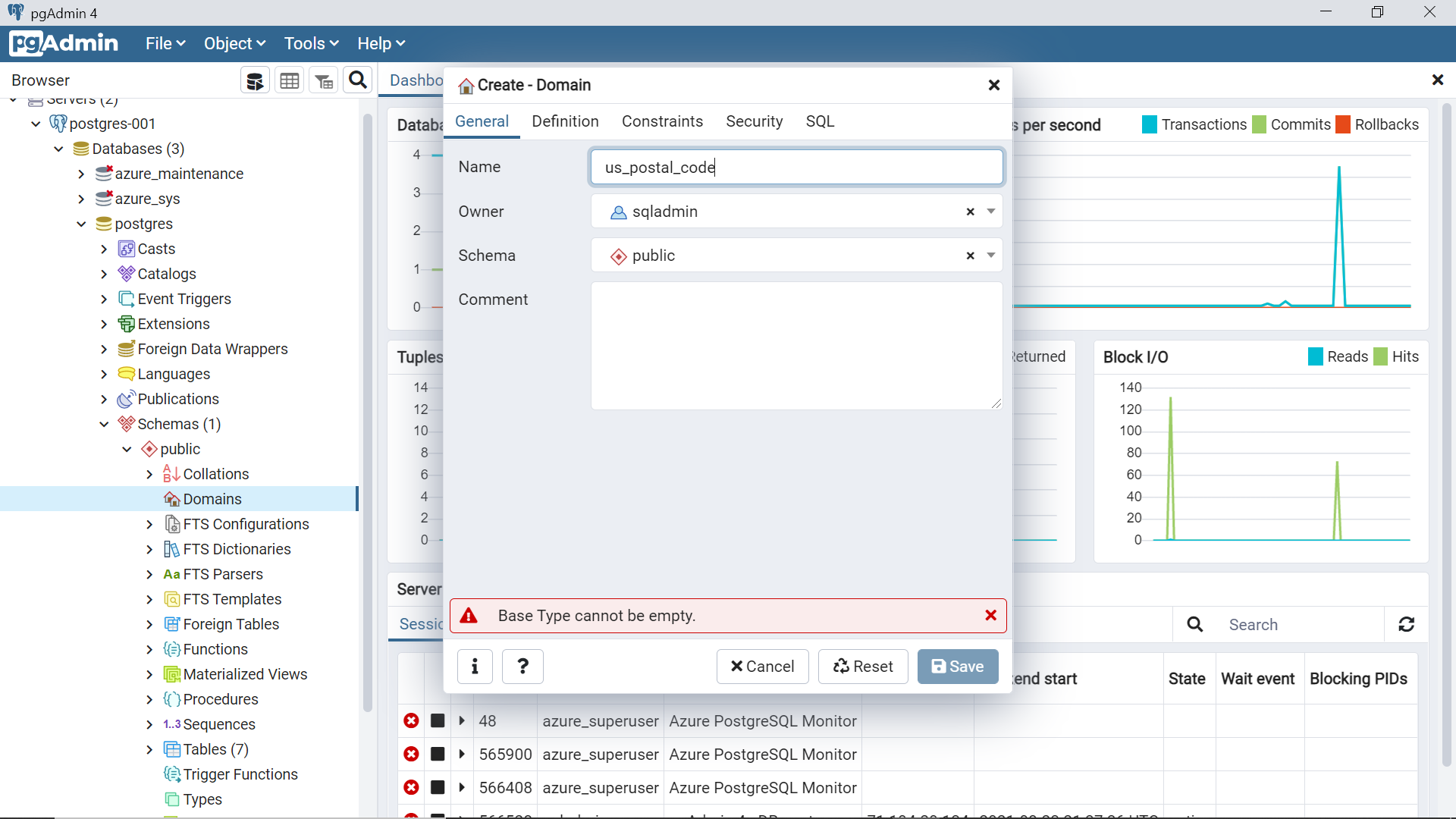1456x819 pixels.
Task: Expand the Tables (7) tree node
Action: tap(149, 749)
